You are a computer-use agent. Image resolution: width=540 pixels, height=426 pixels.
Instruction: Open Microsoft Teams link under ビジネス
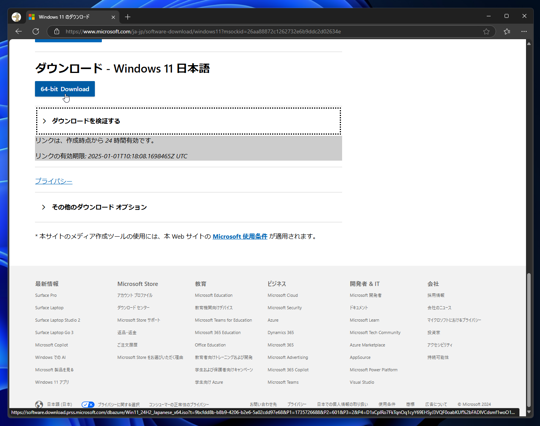283,382
